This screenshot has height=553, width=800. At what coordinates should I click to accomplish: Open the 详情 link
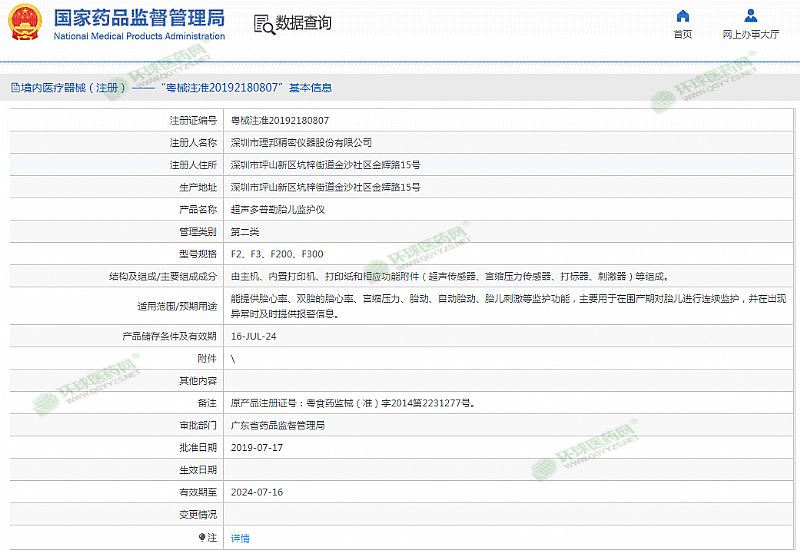(x=240, y=538)
